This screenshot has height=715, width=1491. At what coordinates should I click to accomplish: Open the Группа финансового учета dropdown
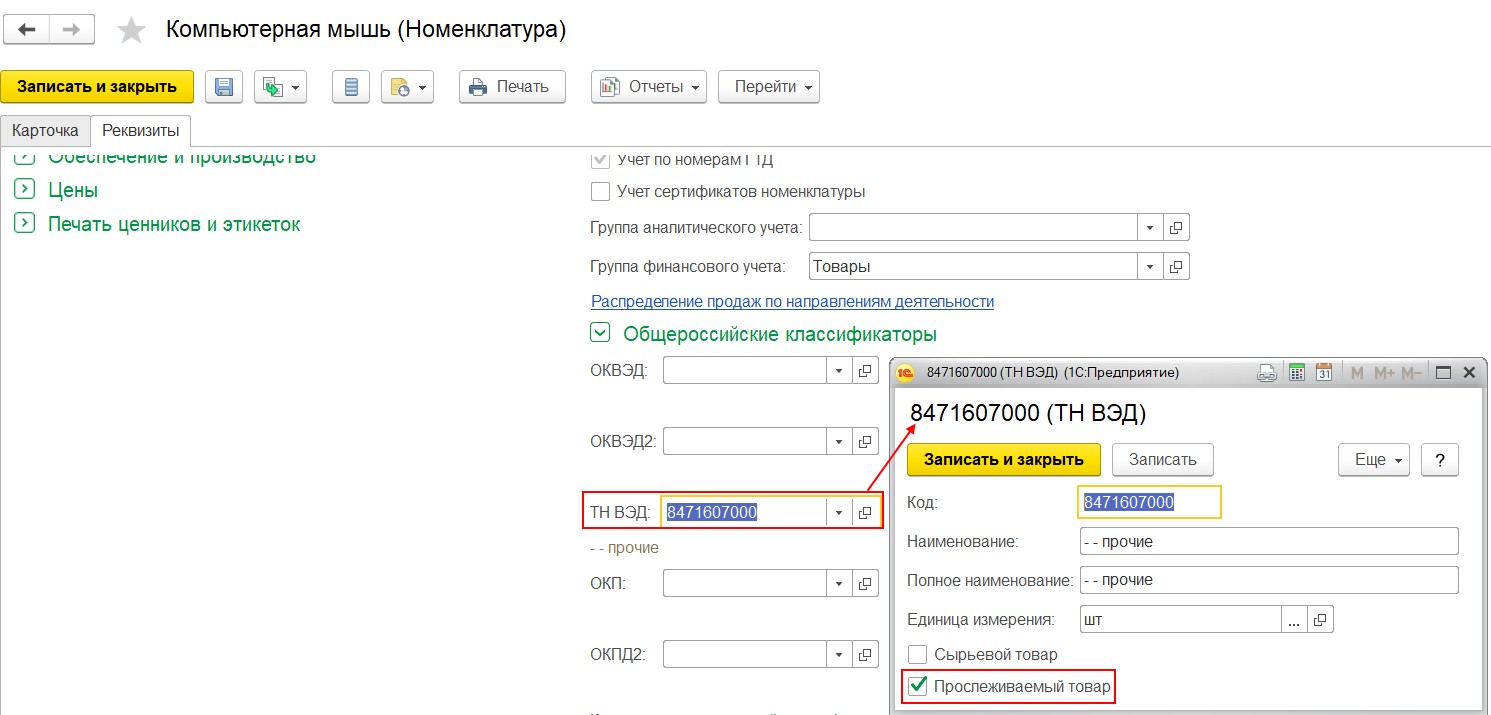pyautogui.click(x=1150, y=267)
